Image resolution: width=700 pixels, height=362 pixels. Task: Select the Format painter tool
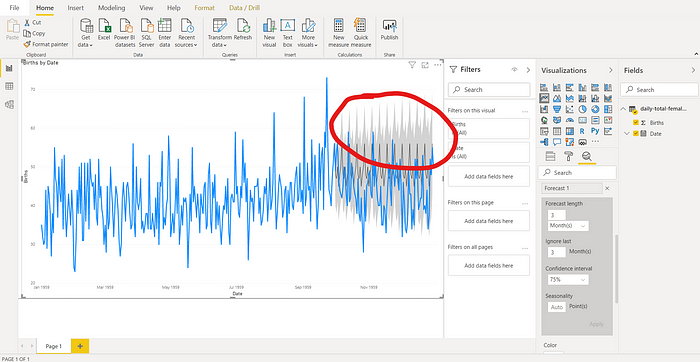tap(46, 44)
